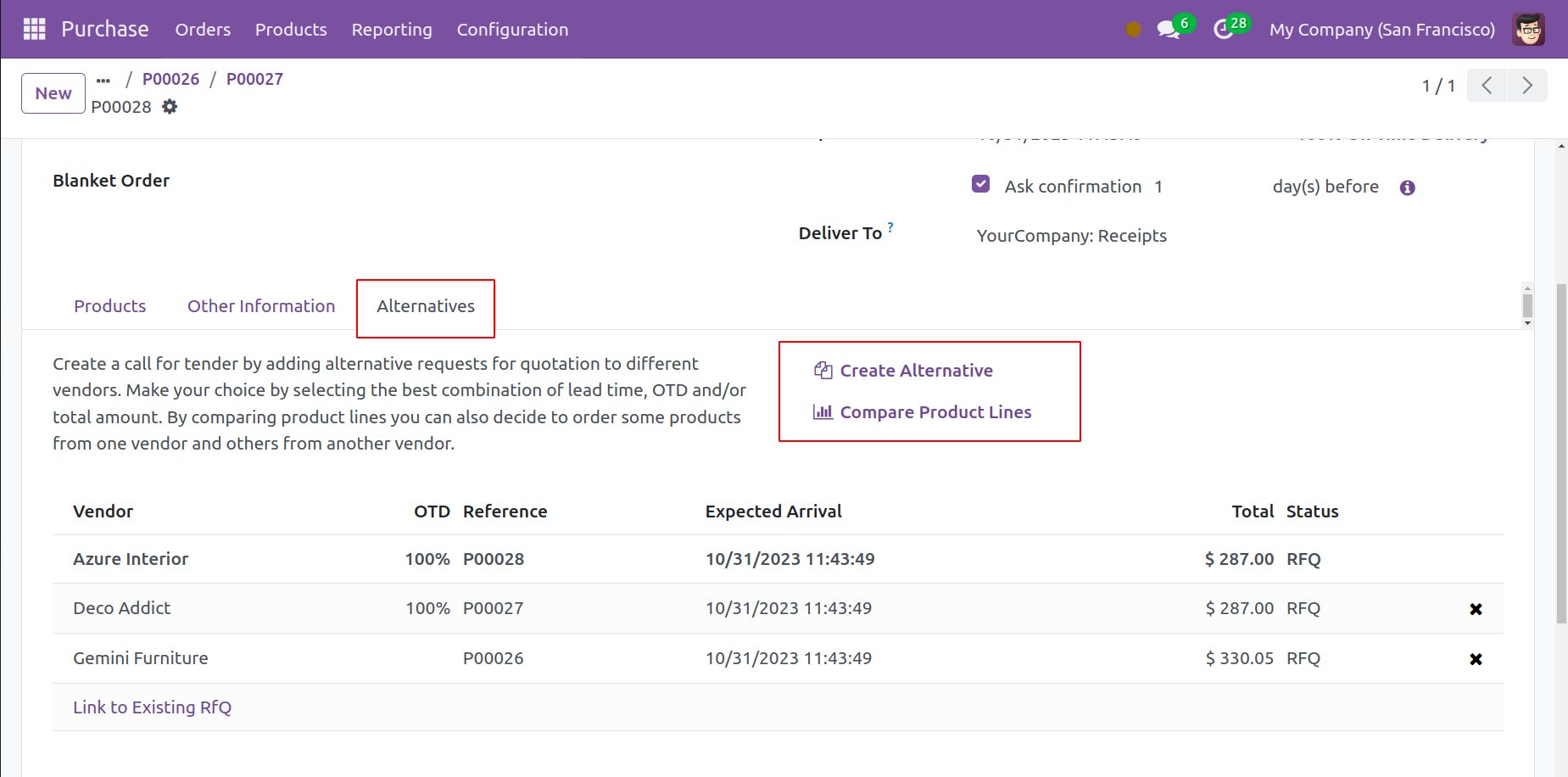Click the record pager 1 / 1
This screenshot has width=1568, height=777.
click(x=1438, y=86)
